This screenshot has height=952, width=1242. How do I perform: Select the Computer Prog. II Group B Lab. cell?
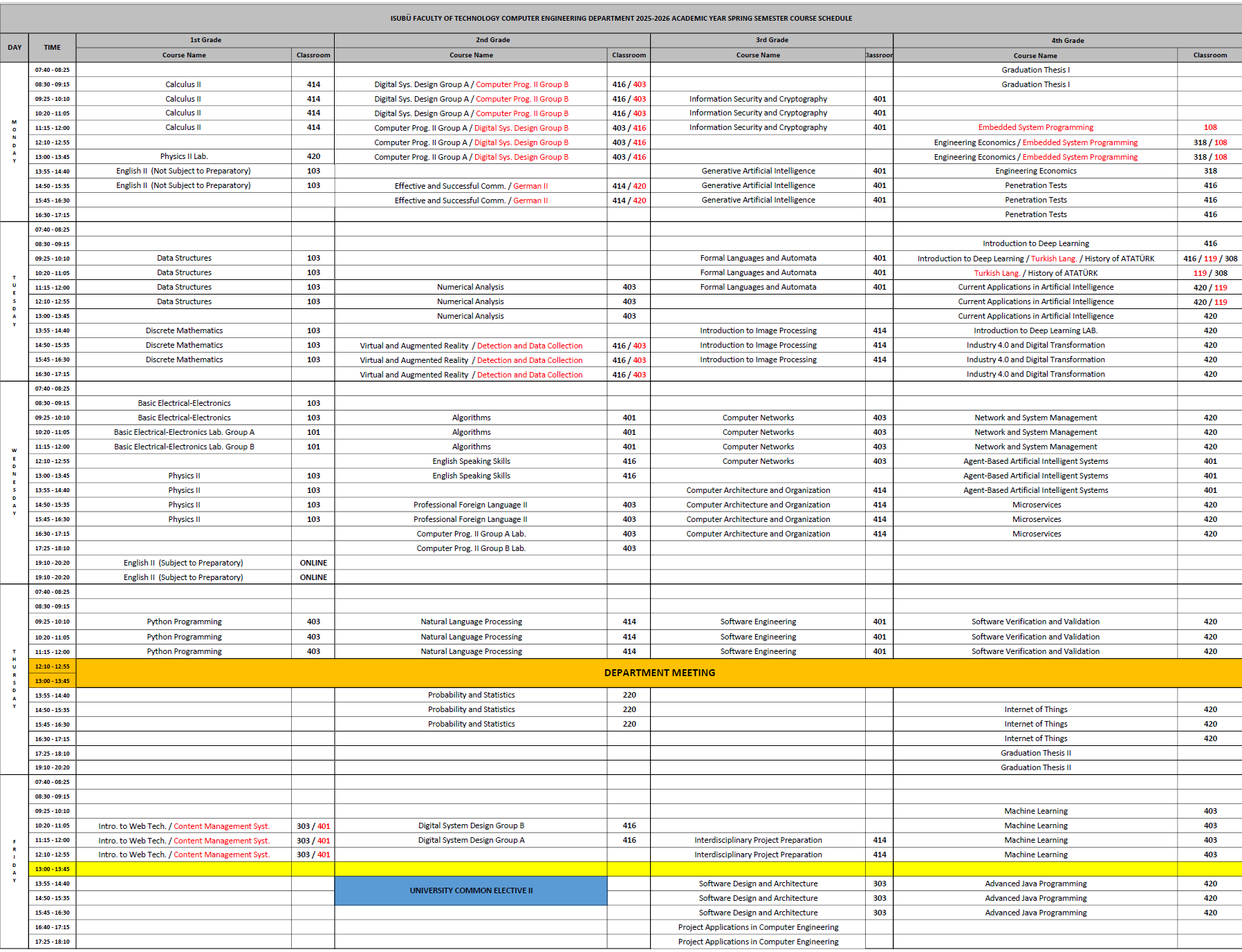pos(471,548)
